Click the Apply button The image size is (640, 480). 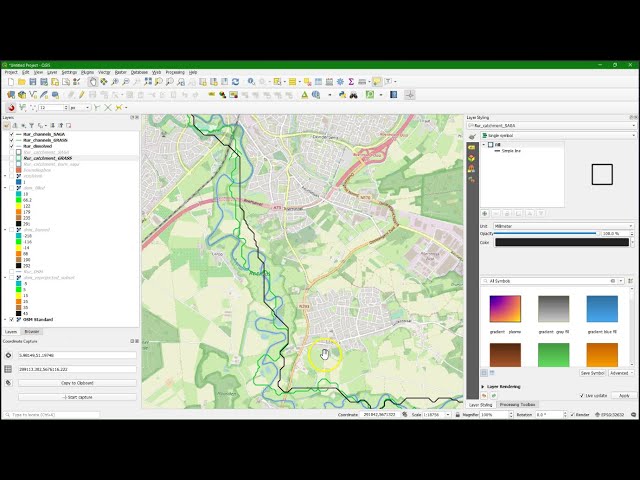(624, 396)
